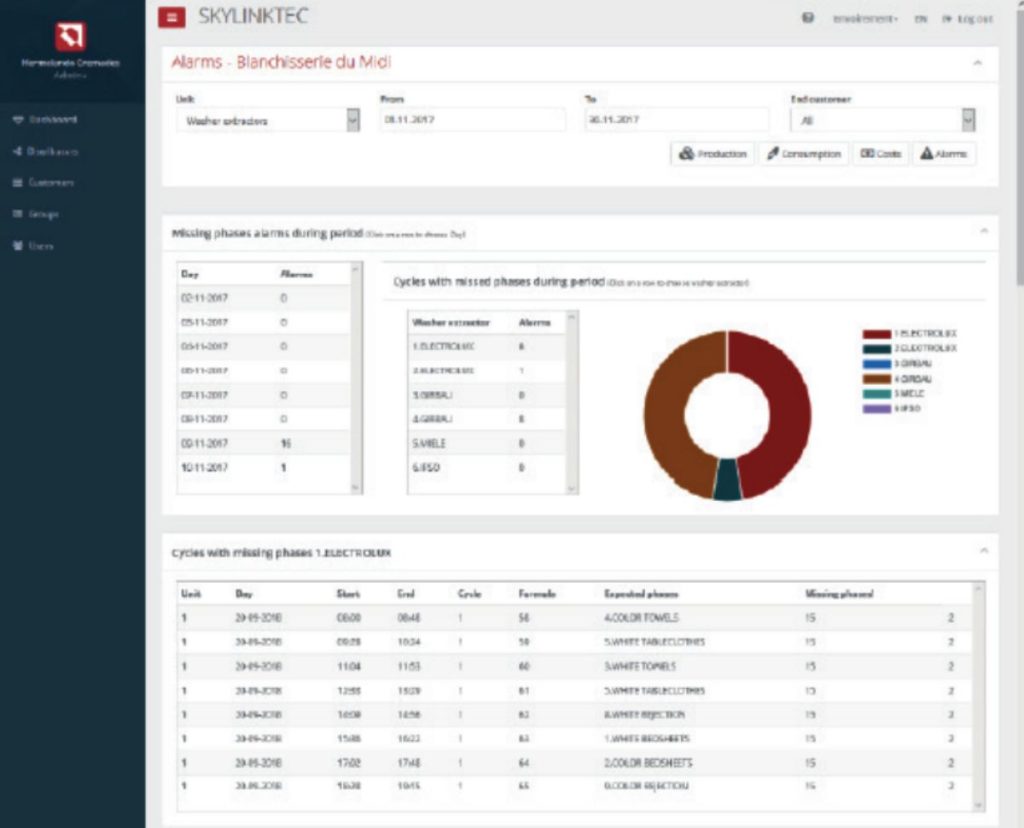1024x828 pixels.
Task: Click the Skylinktec logo in sidebar
Action: (70, 37)
